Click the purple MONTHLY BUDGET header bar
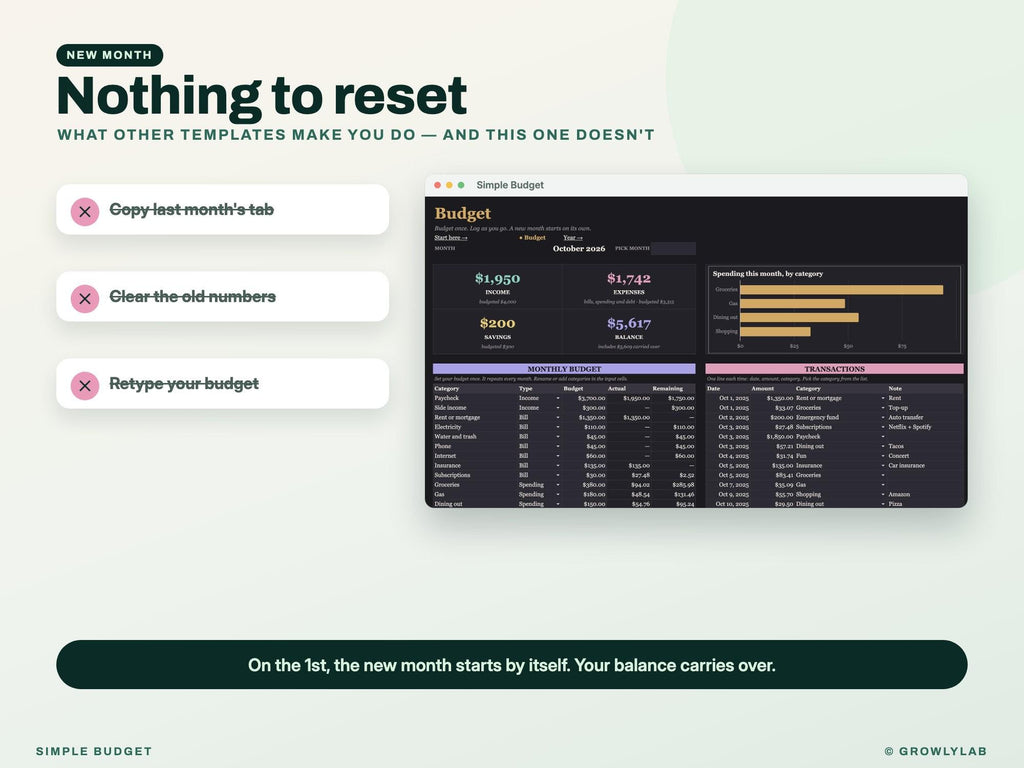This screenshot has height=768, width=1024. pyautogui.click(x=564, y=369)
